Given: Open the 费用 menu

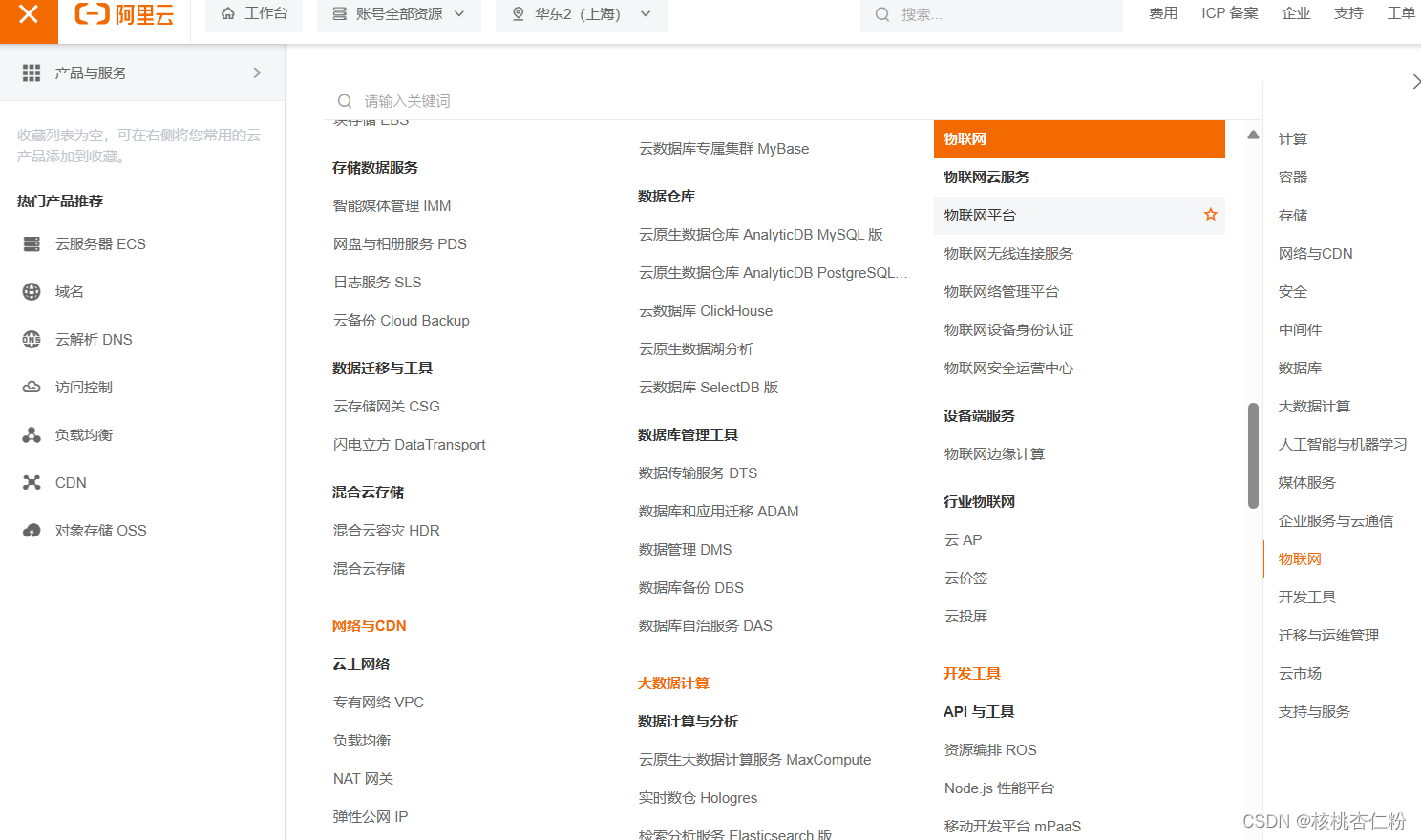Looking at the screenshot, I should [1163, 13].
